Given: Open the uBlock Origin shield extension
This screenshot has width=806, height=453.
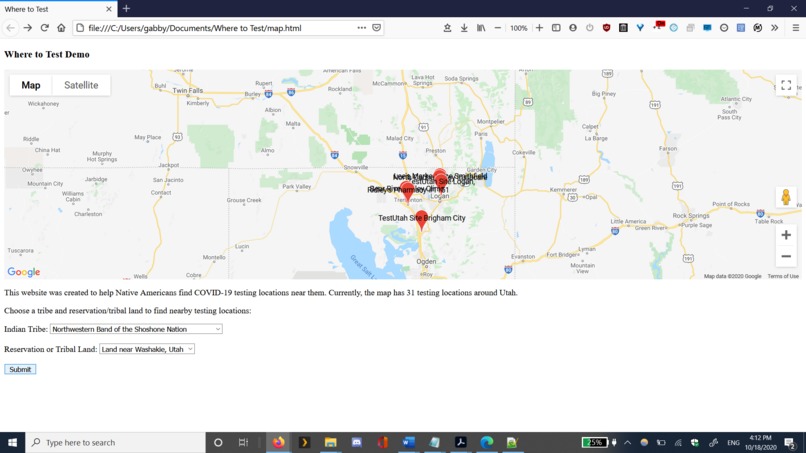Looking at the screenshot, I should point(607,28).
